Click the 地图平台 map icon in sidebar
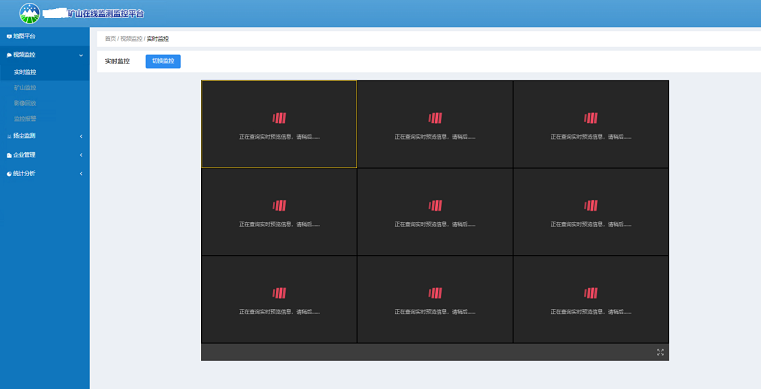The width and height of the screenshot is (761, 389). click(x=9, y=36)
